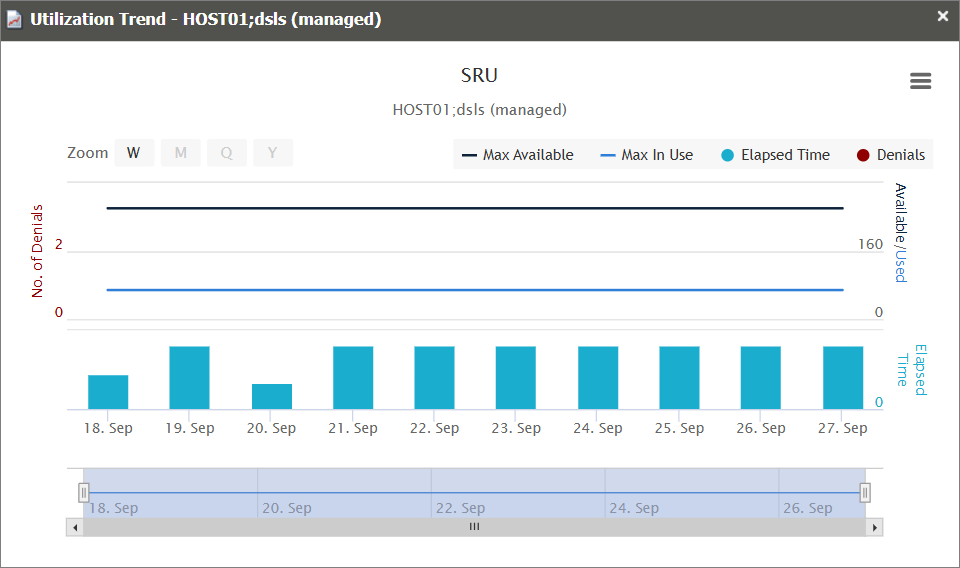Click the dark Max Available line
This screenshot has height=568, width=960.
475,208
